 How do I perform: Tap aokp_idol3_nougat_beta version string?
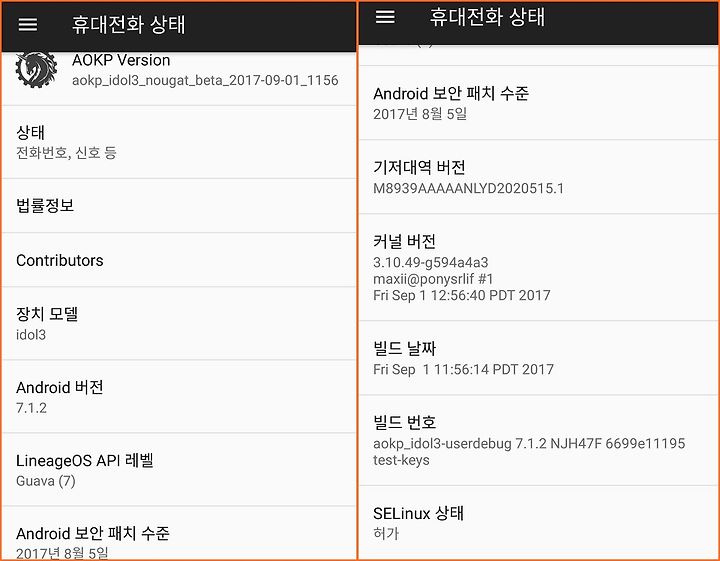coord(205,80)
